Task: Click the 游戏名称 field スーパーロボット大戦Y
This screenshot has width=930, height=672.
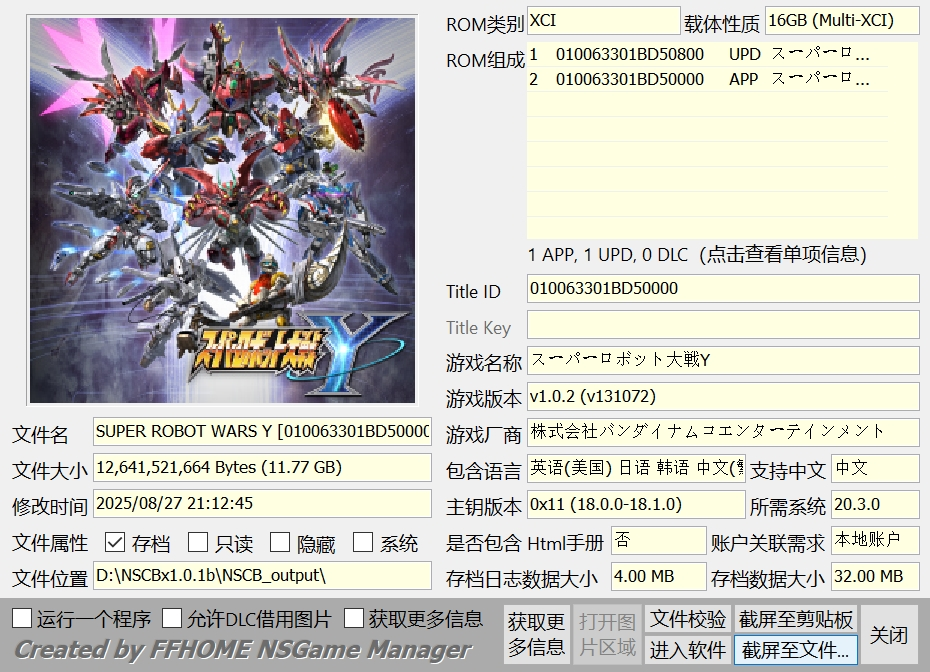Action: 723,361
